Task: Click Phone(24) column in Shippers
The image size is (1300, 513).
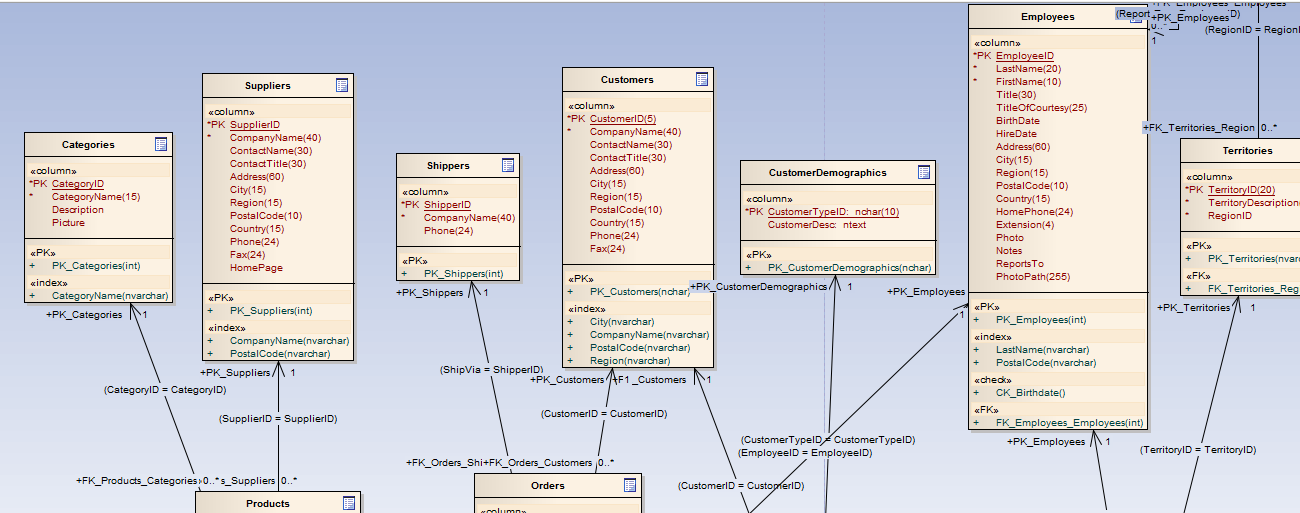Action: [449, 231]
